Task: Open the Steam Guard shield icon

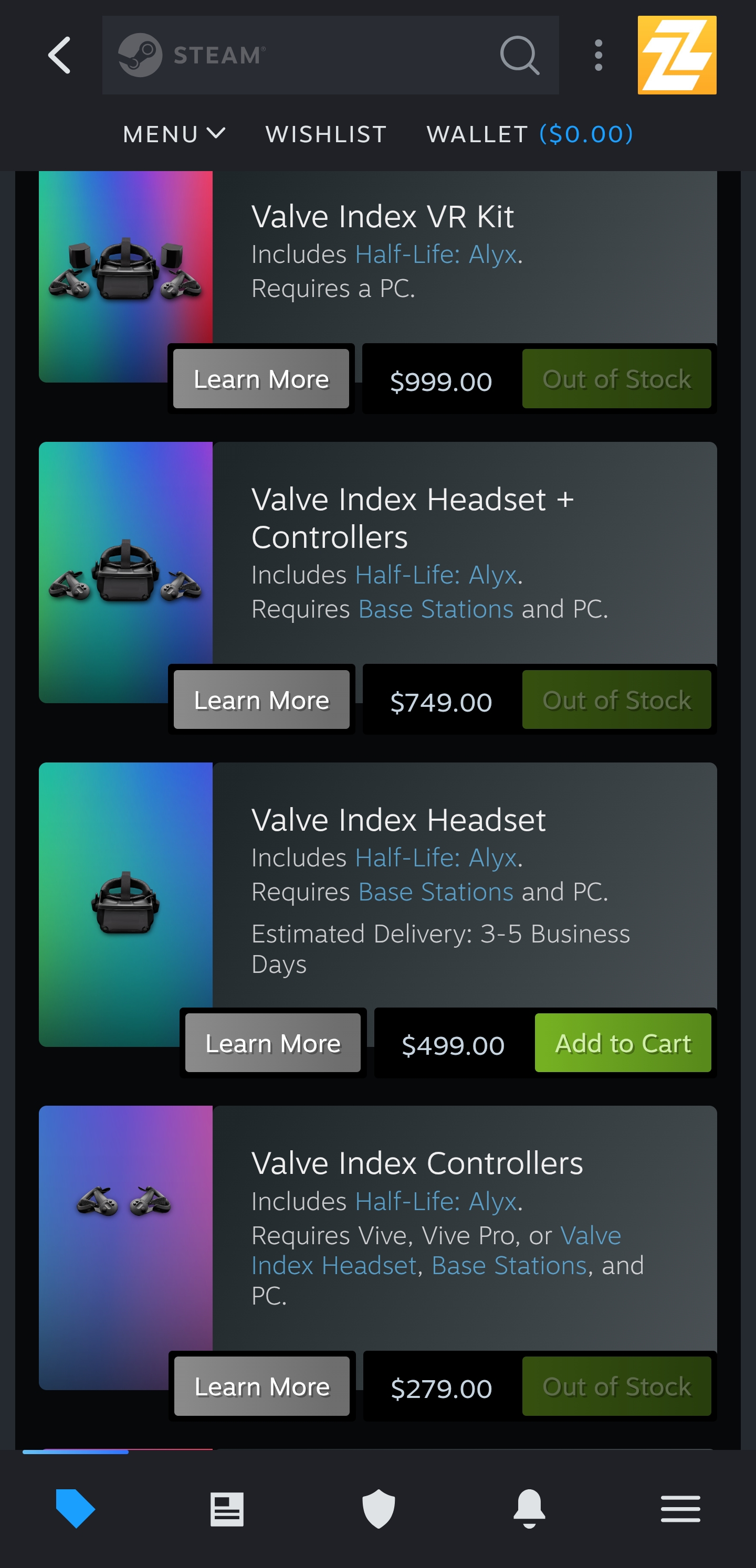Action: click(x=379, y=1508)
